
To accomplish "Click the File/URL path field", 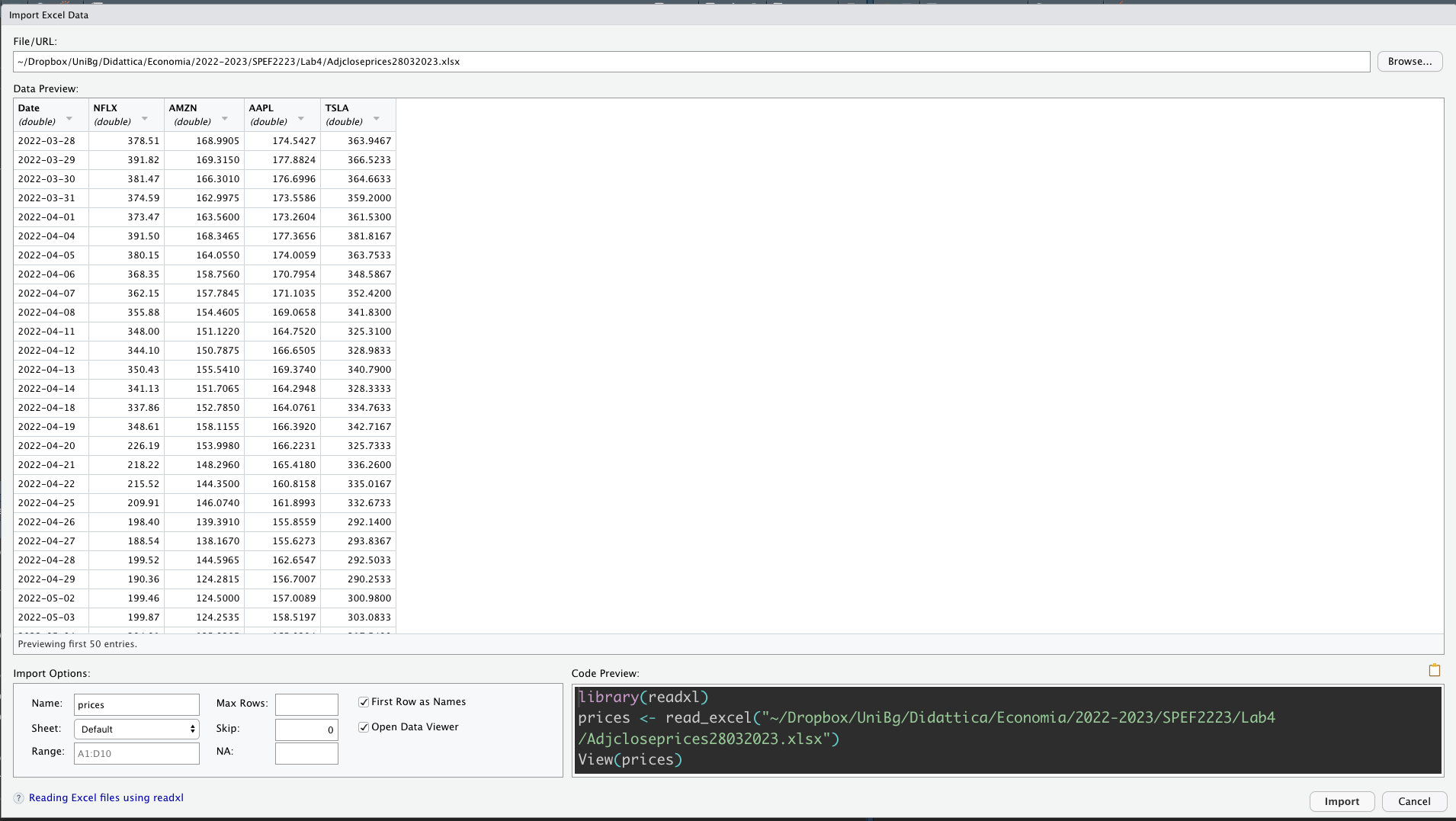I will 691,62.
